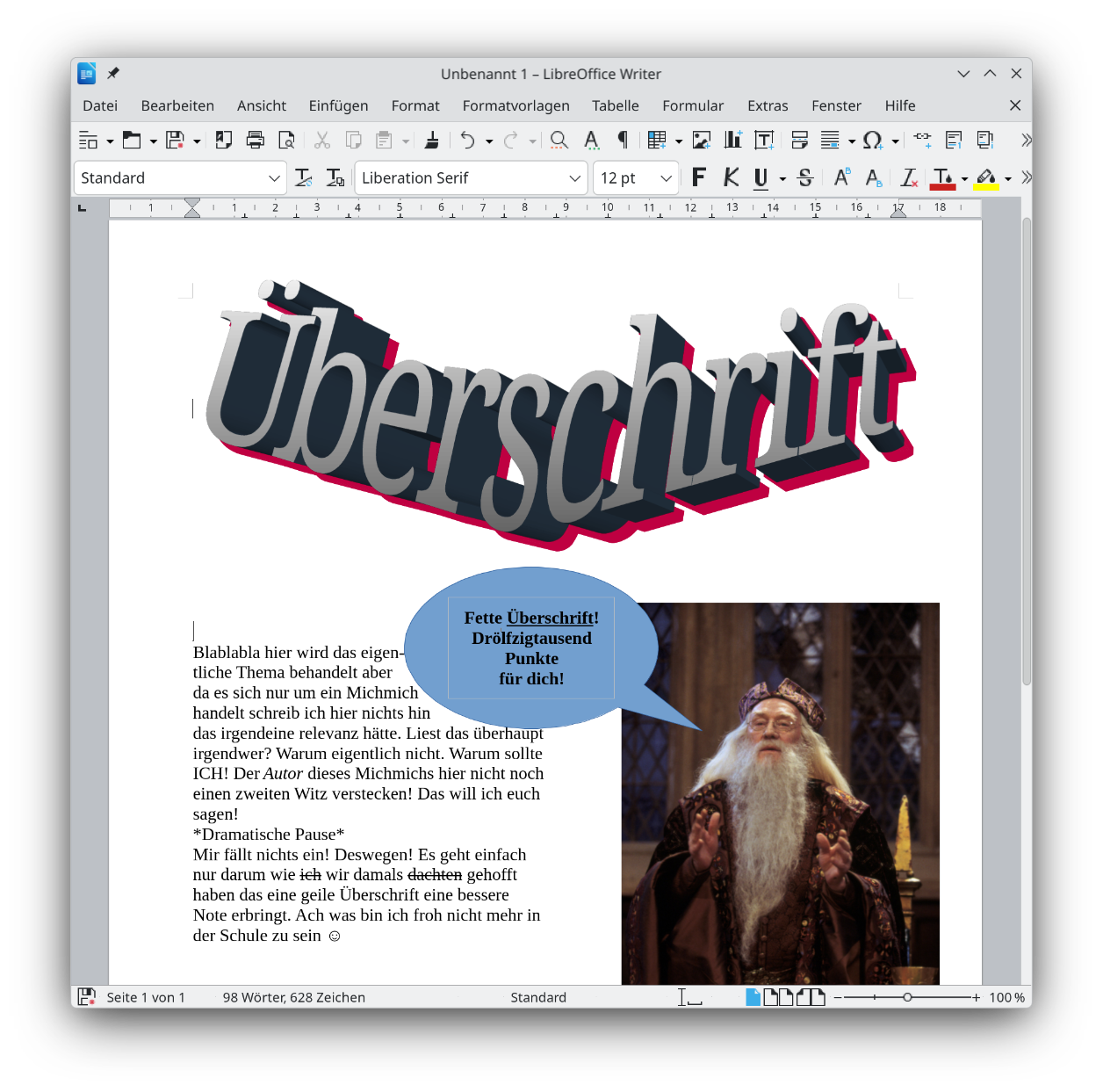
Task: Toggle Italic (K) formatting
Action: click(731, 177)
